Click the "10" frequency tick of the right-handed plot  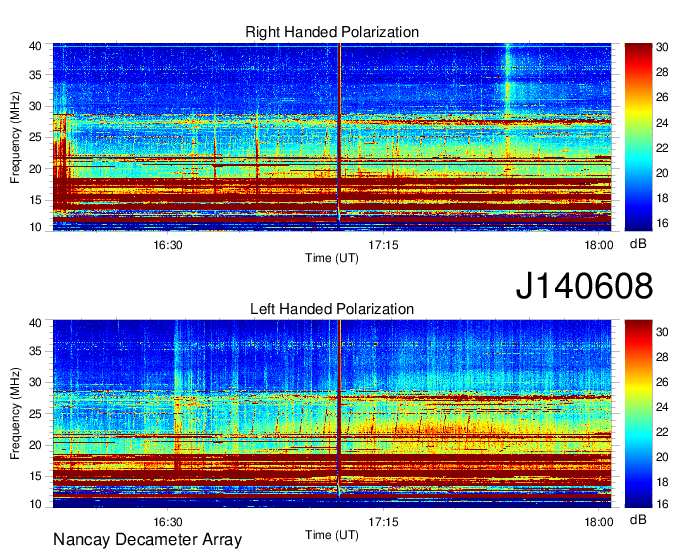pyautogui.click(x=35, y=227)
